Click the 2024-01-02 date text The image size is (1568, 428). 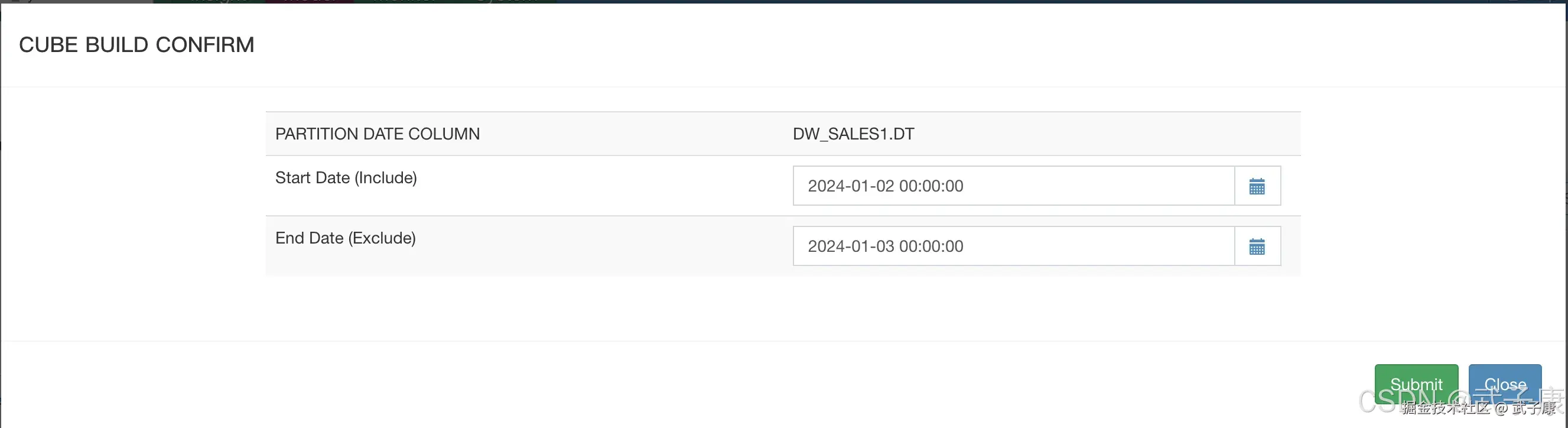coord(850,186)
